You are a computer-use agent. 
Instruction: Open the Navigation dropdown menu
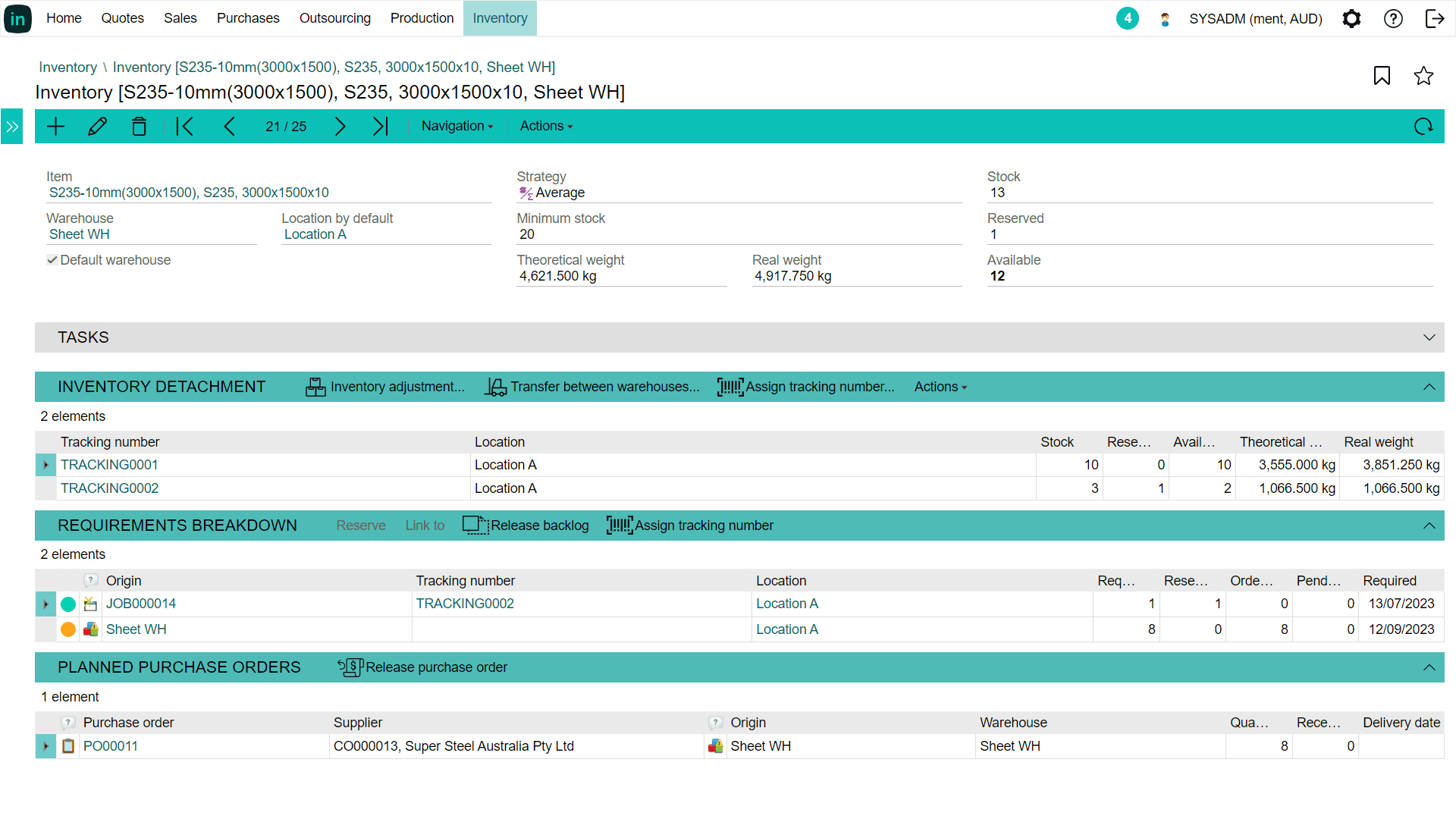457,127
